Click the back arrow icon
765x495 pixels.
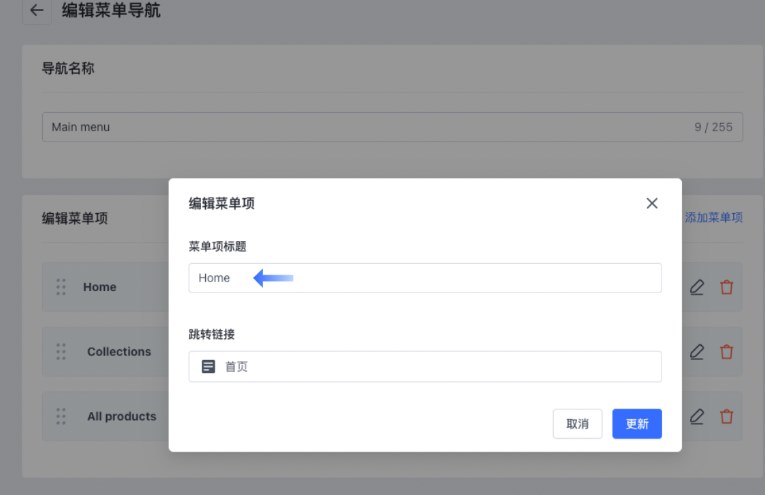[x=37, y=11]
